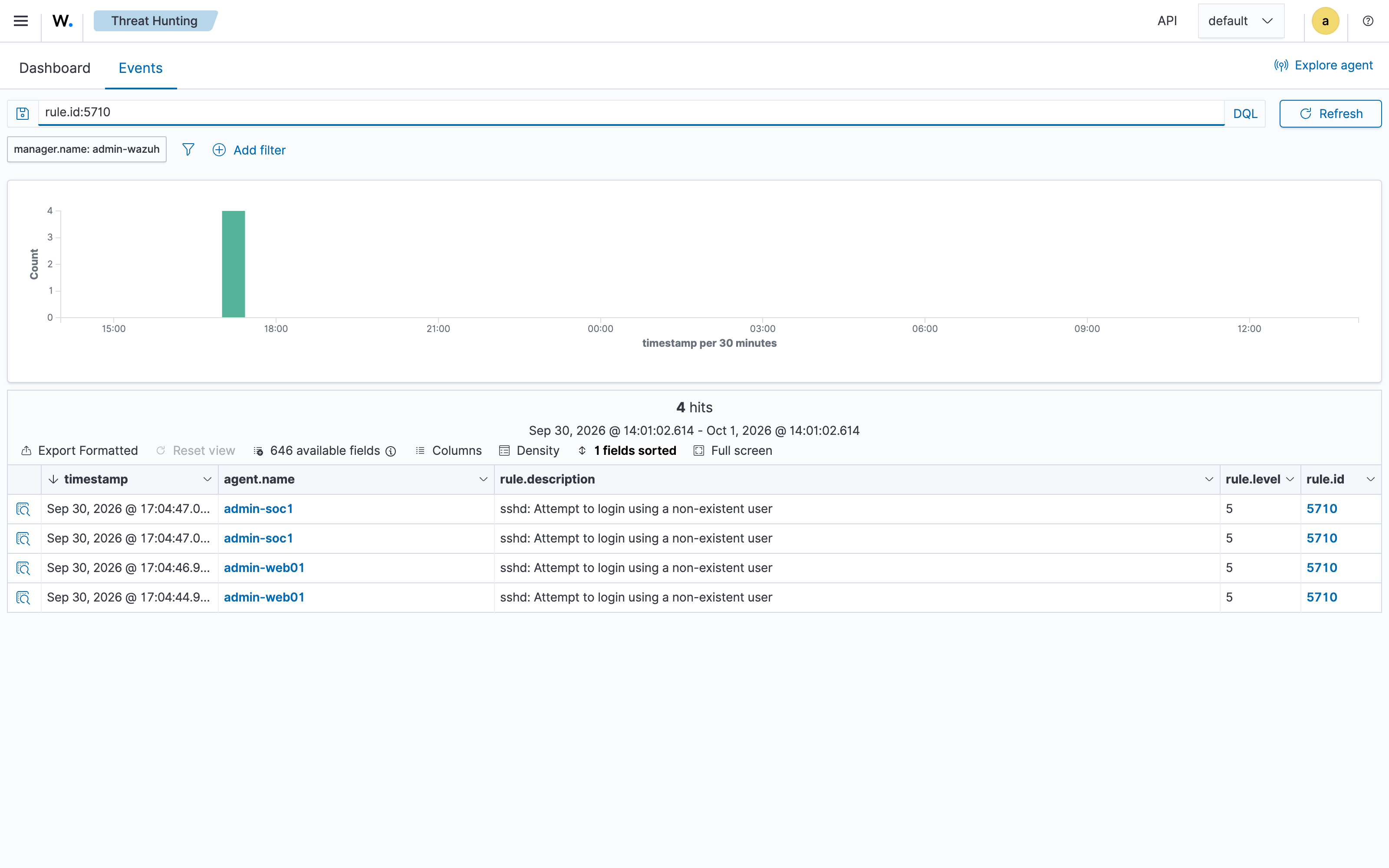Open the Density settings
The width and height of the screenshot is (1389, 868).
point(529,450)
